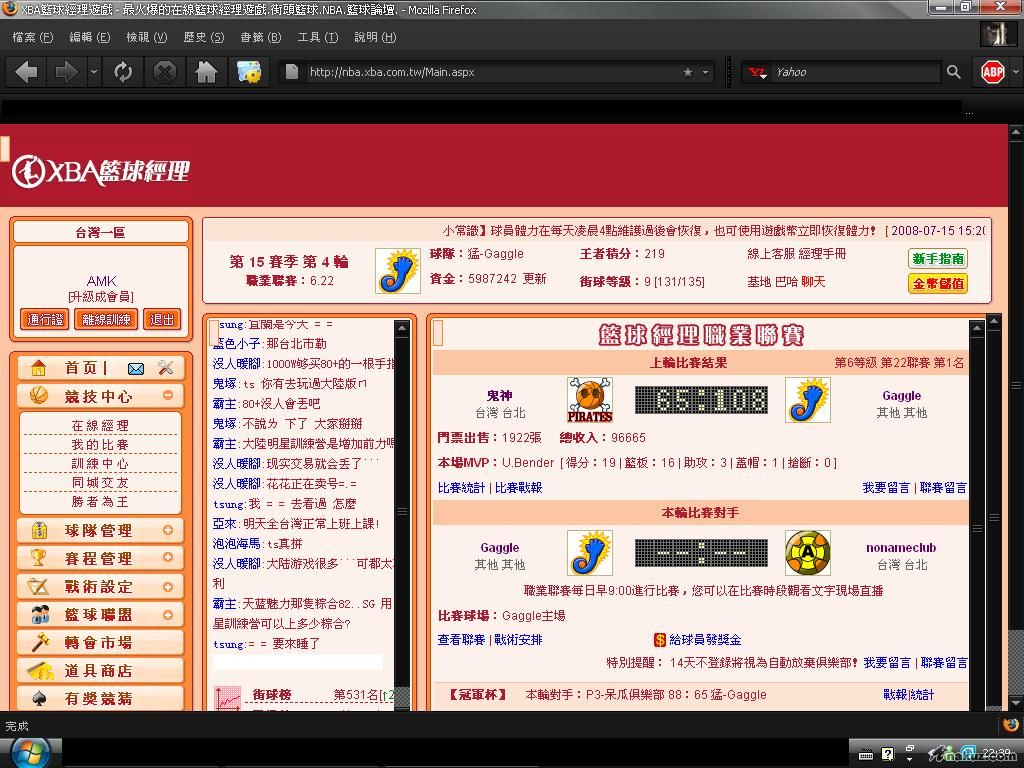Open the mail envelope icon in sidebar

pyautogui.click(x=136, y=368)
